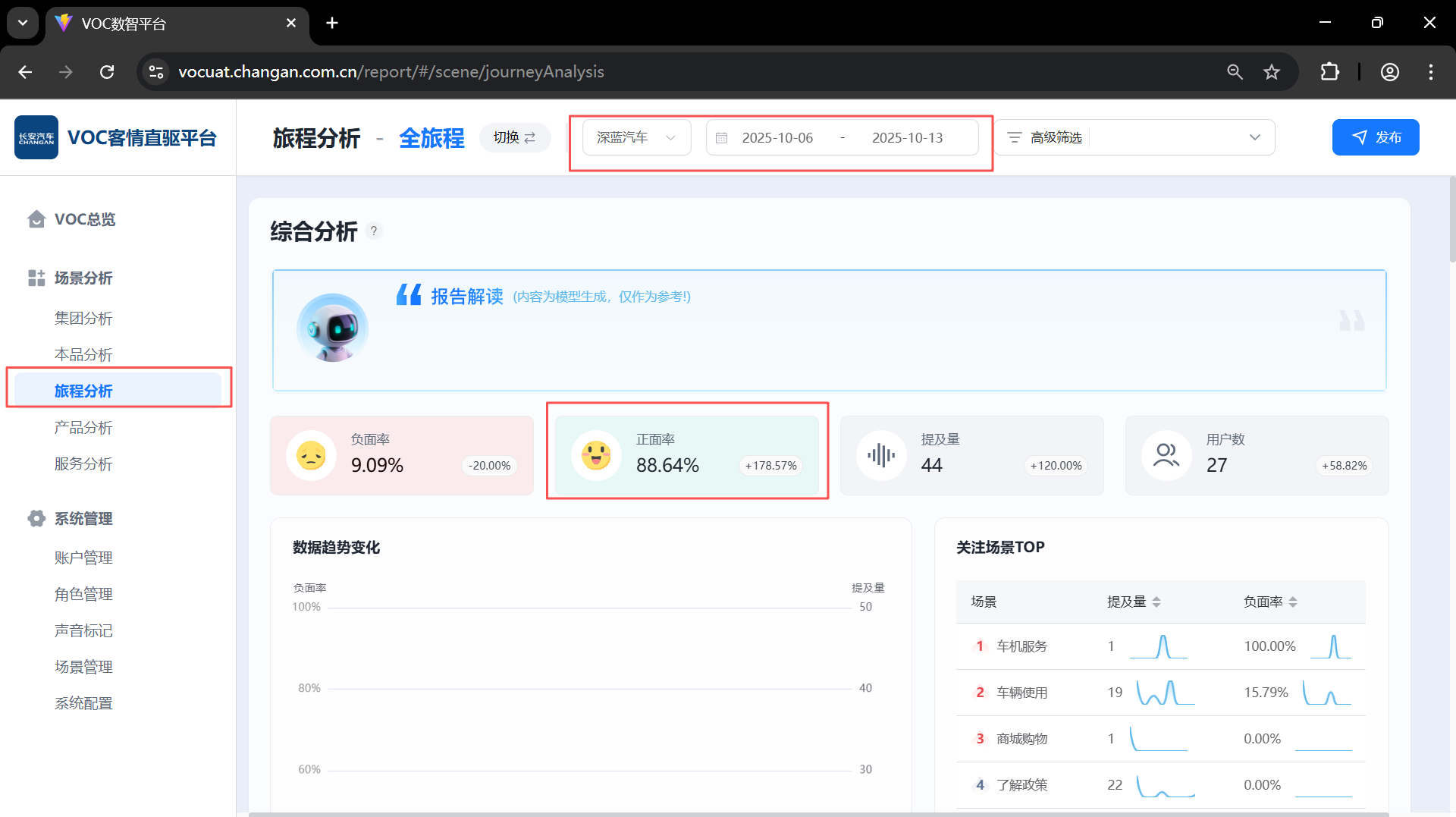
Task: Click the happy face positive rate icon
Action: click(x=596, y=456)
